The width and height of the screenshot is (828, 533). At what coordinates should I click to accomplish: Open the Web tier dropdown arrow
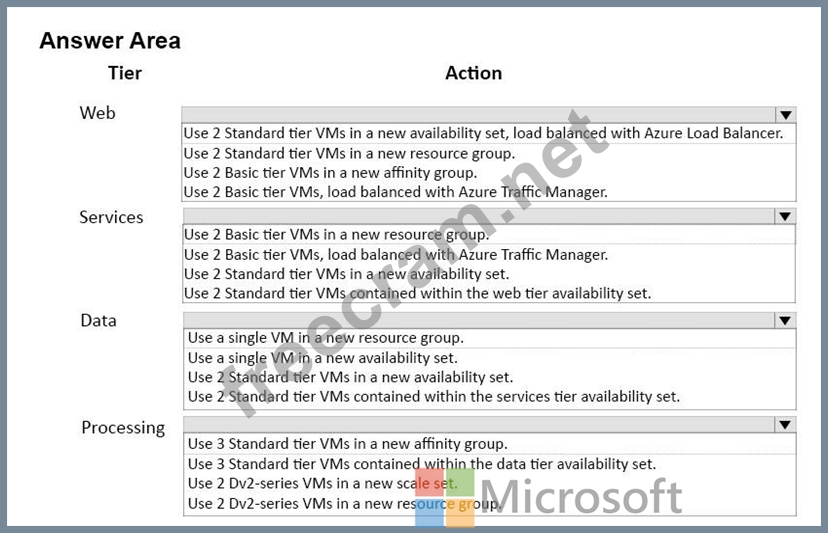pyautogui.click(x=785, y=115)
